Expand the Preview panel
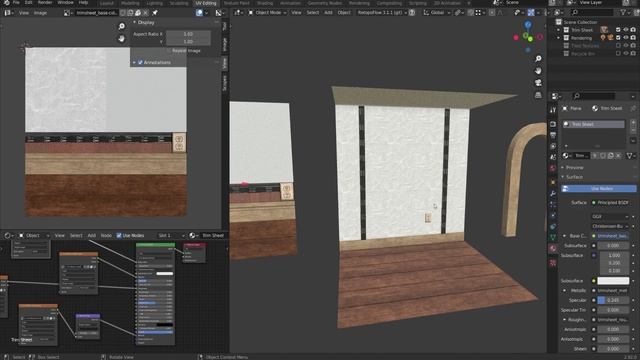640x360 pixels. (x=574, y=168)
